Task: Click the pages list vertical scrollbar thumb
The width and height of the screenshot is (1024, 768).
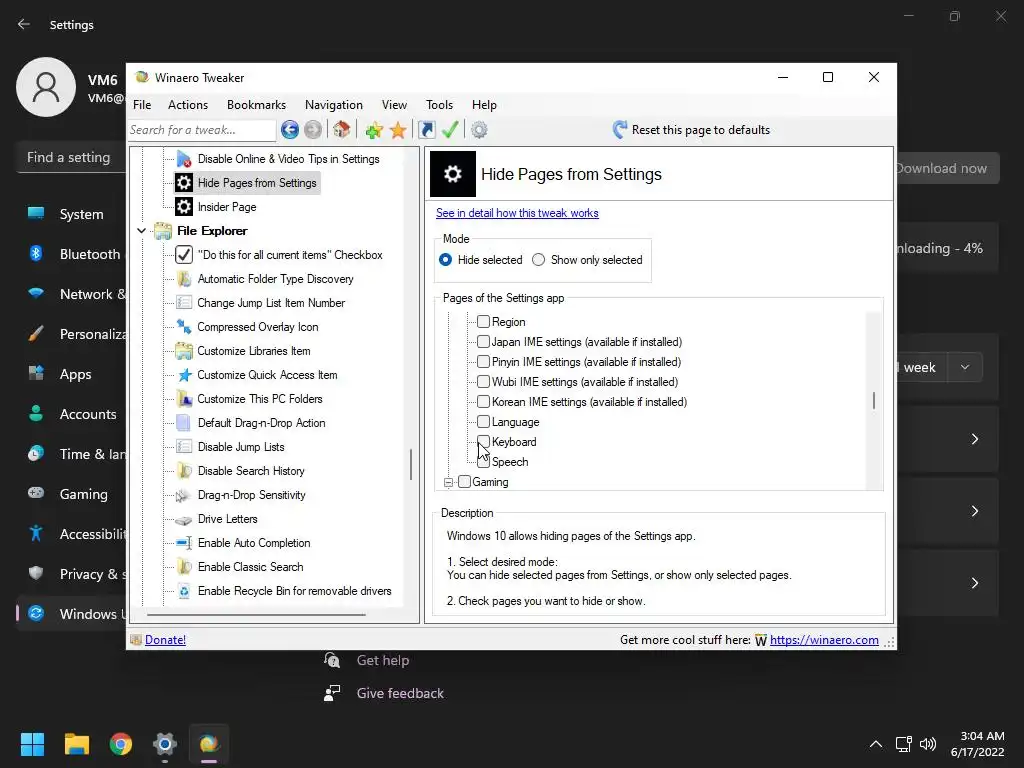Action: 874,400
